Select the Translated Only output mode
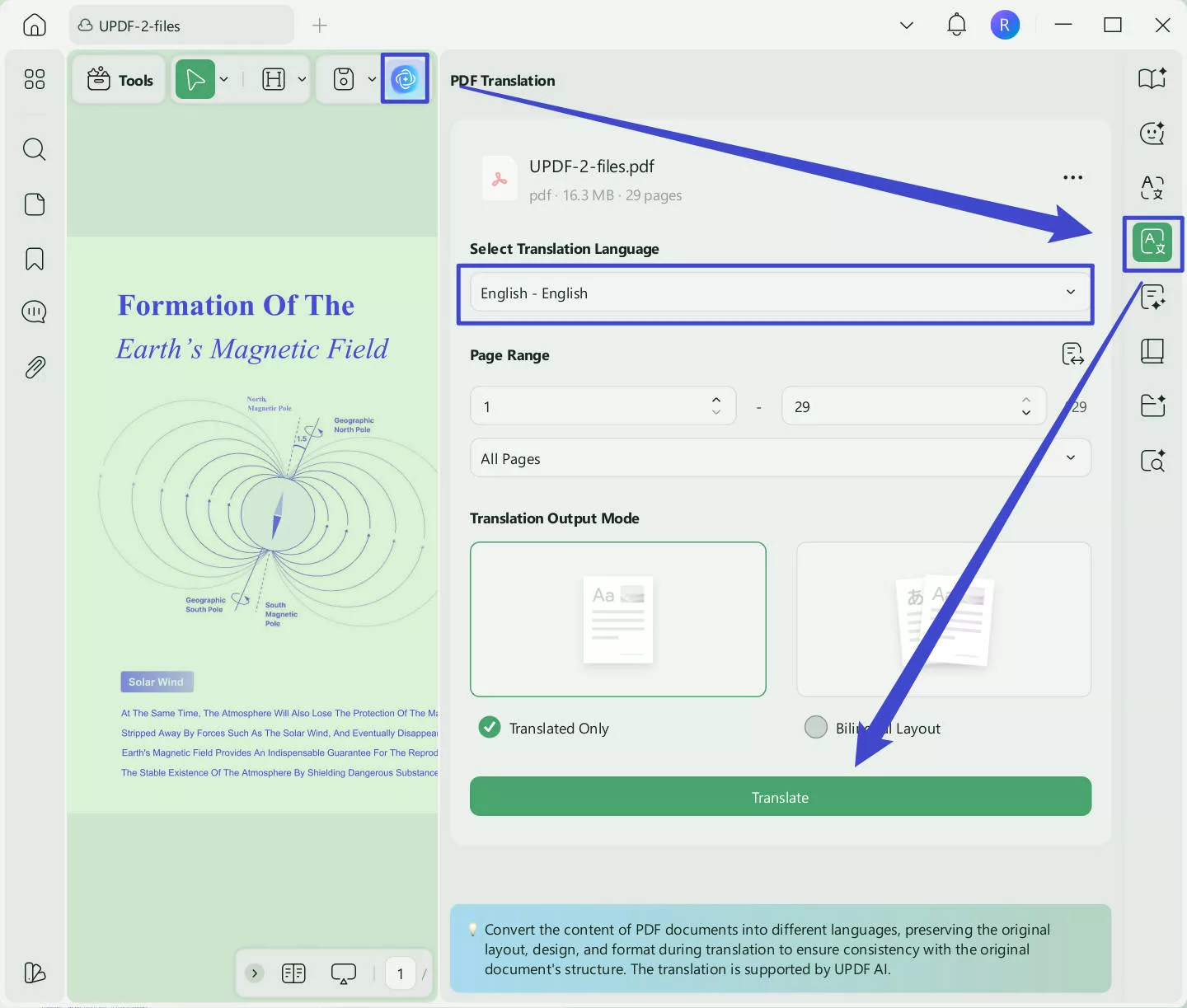1187x1008 pixels. [490, 727]
